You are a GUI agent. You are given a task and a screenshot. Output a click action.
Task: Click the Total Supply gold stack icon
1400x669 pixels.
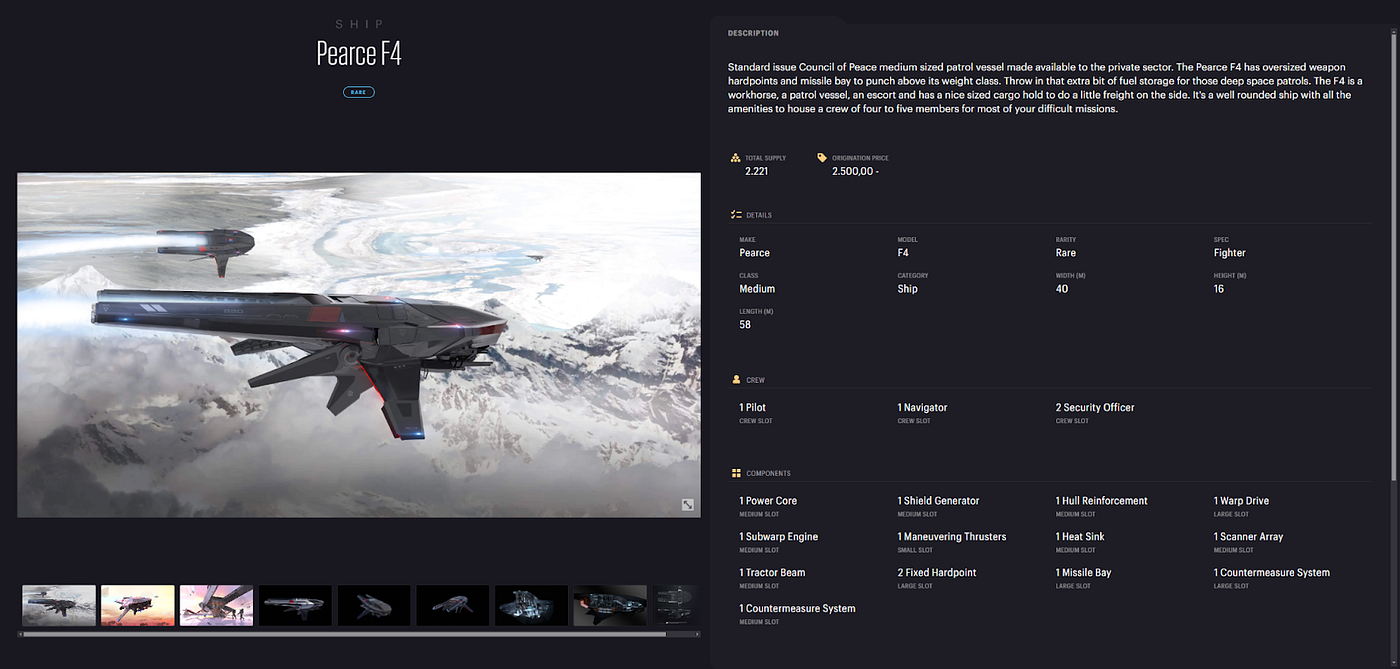[736, 158]
